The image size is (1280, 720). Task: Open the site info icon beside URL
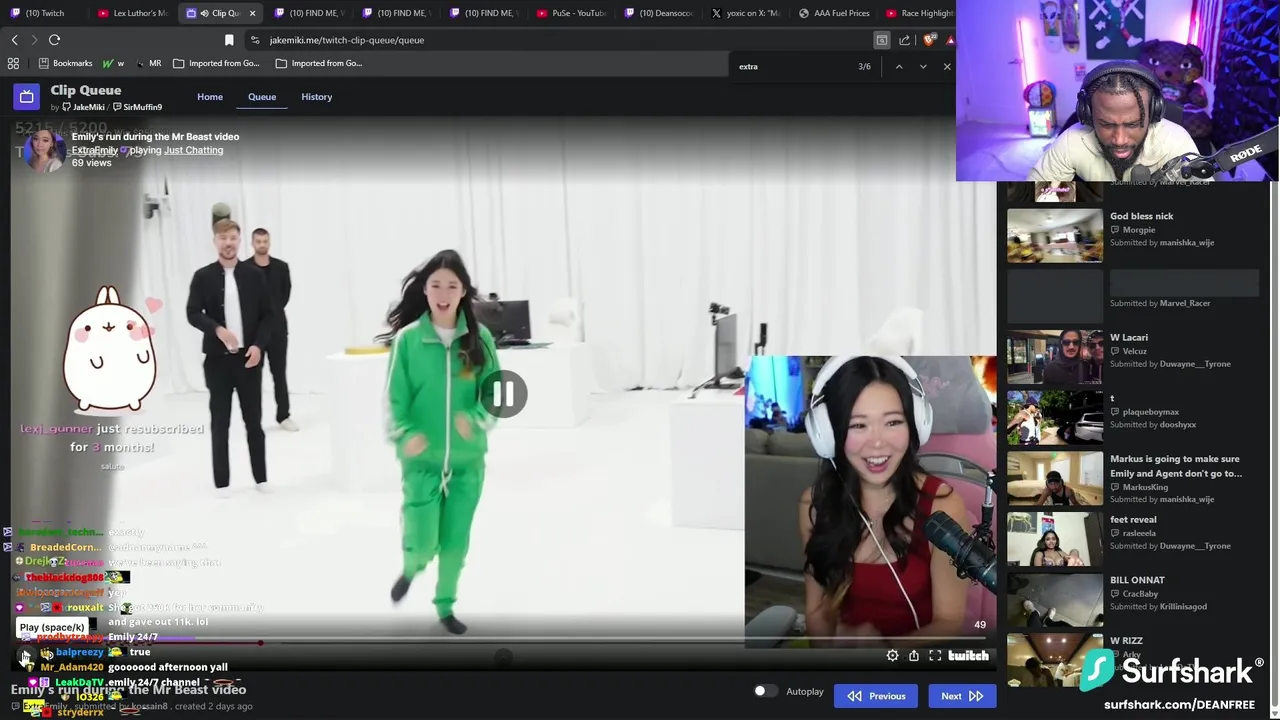tap(255, 40)
